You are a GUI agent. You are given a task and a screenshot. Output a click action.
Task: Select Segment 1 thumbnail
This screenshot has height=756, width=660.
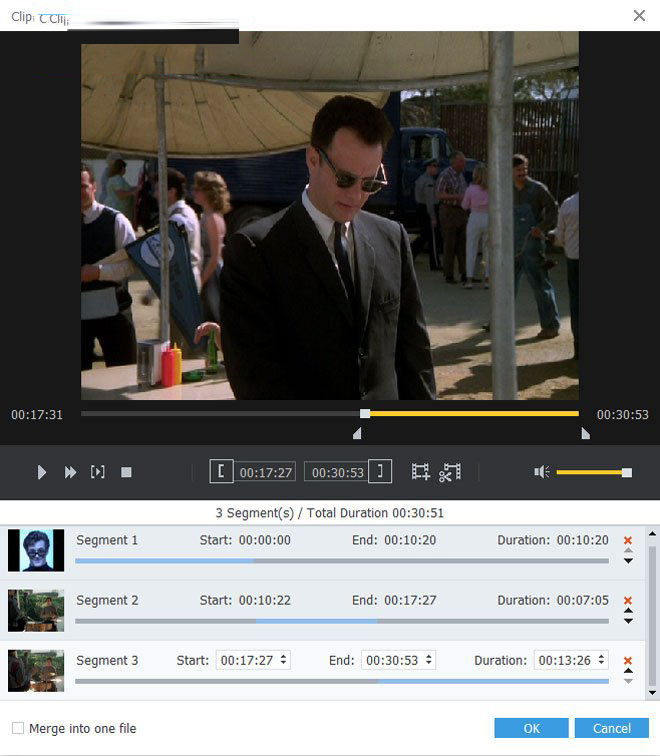36,550
